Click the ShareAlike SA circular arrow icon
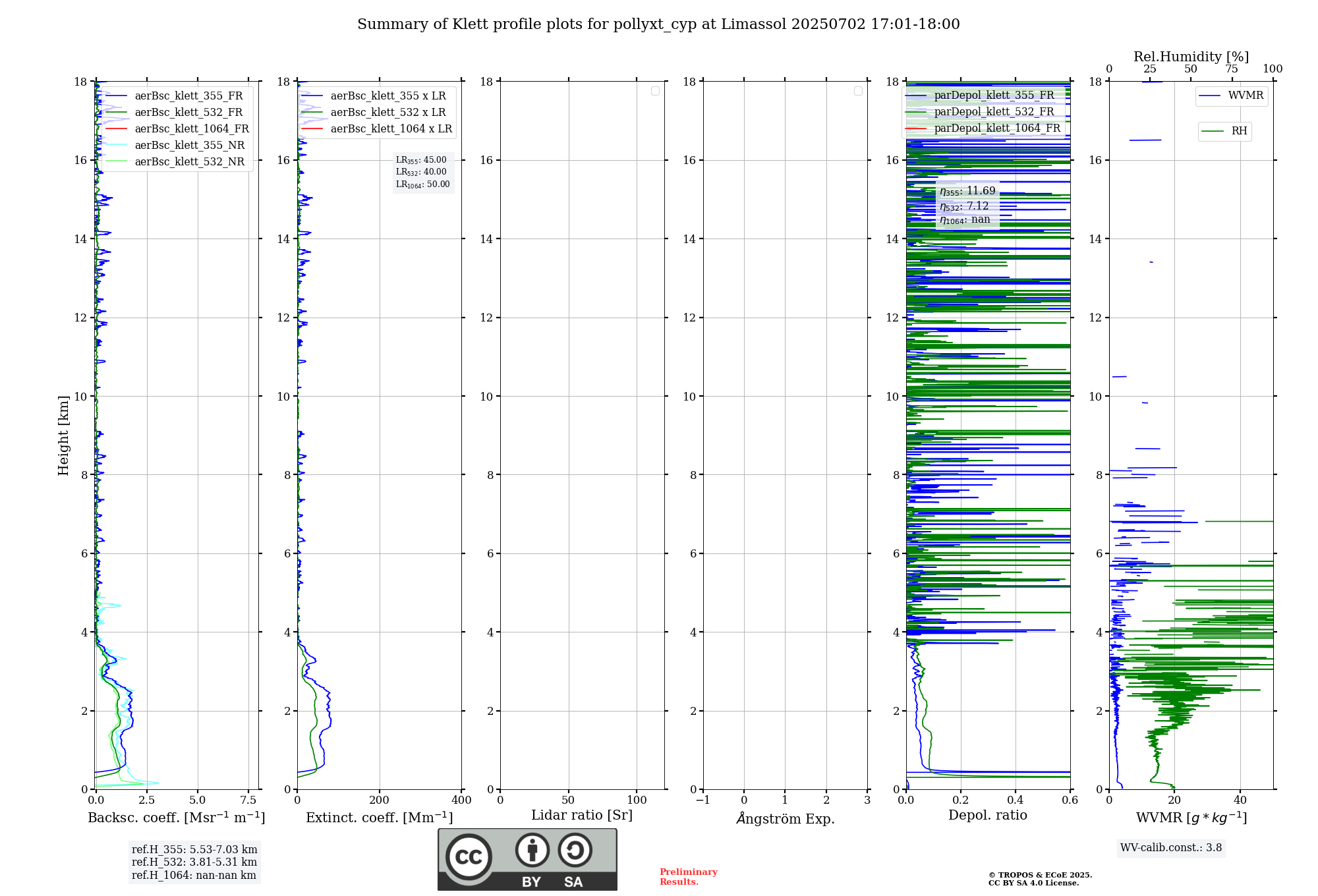Screen dimensions: 1318x896 pos(575,850)
